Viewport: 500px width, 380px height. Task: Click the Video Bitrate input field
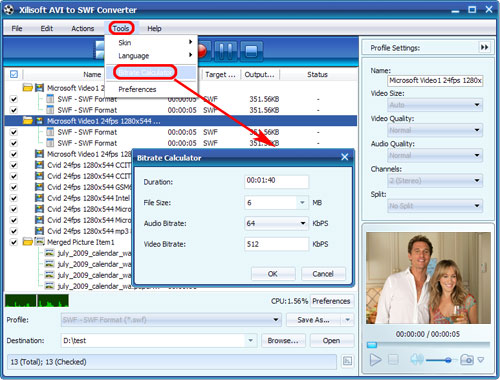click(x=276, y=244)
